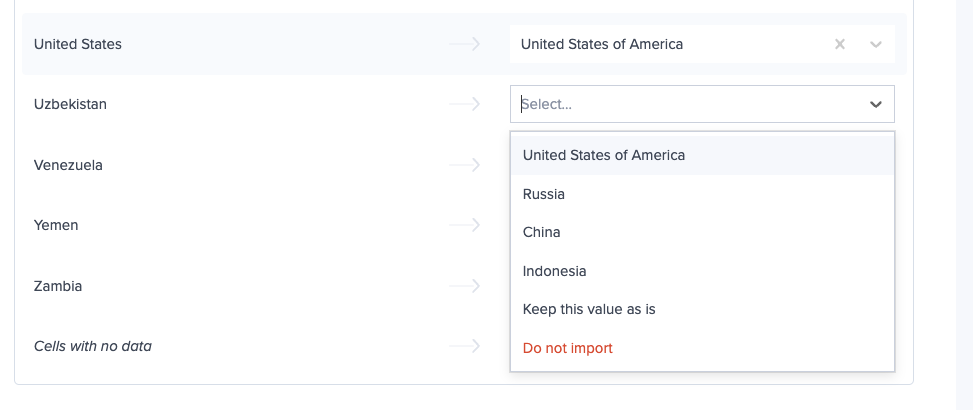
Task: Select Russia from dropdown list
Action: pos(544,194)
